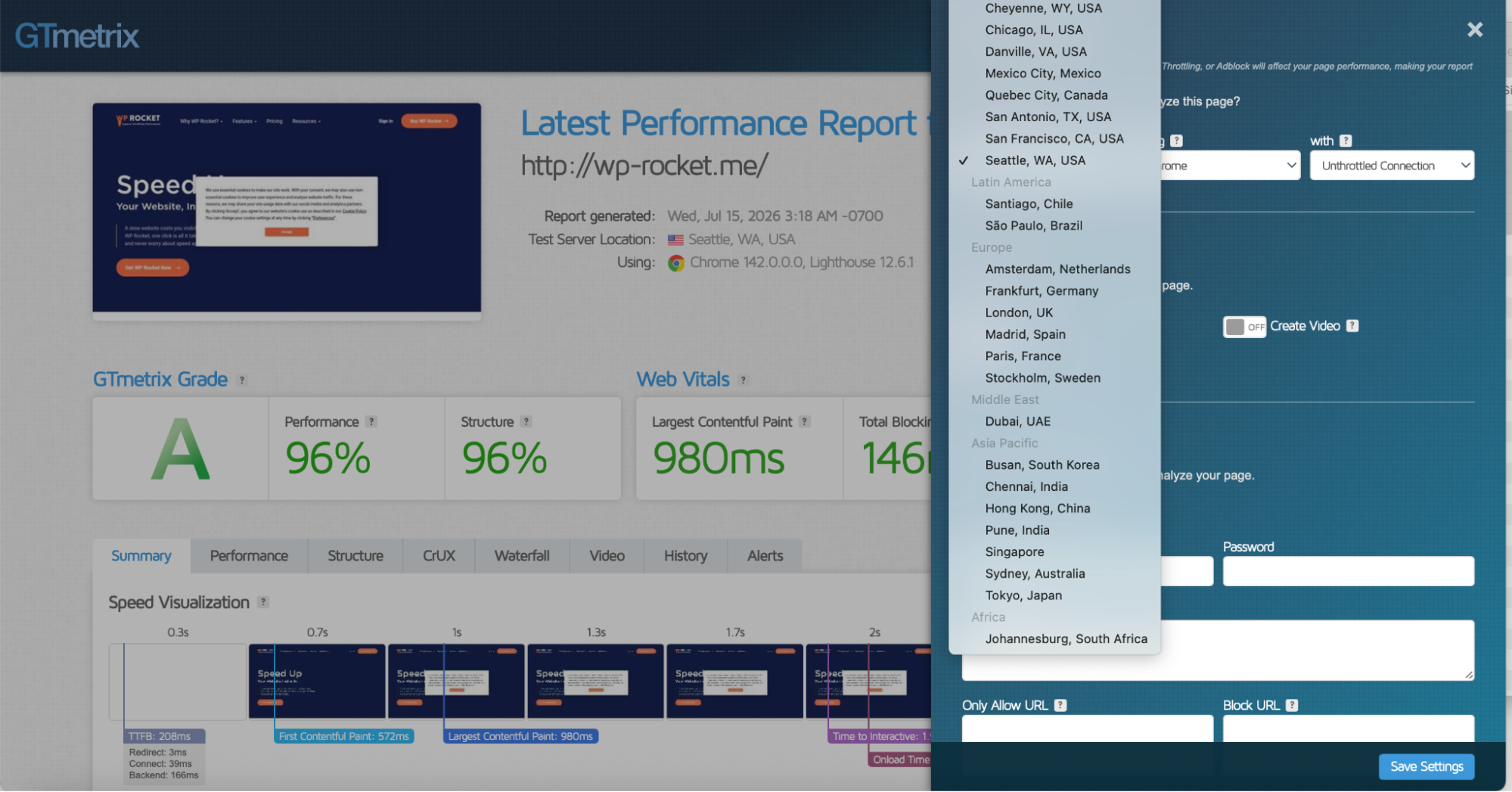Switch to the Summary tab
The height and width of the screenshot is (792, 1512).
141,556
